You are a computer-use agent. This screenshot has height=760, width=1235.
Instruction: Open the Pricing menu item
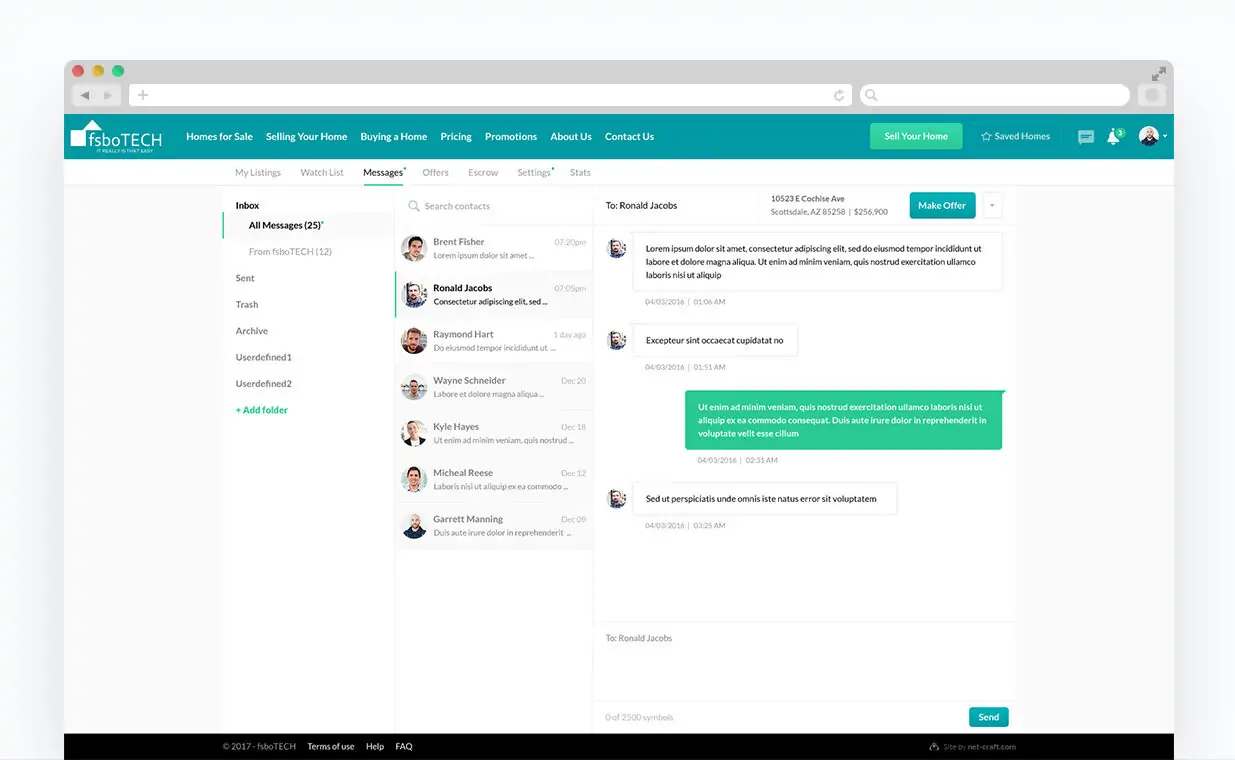tap(456, 137)
